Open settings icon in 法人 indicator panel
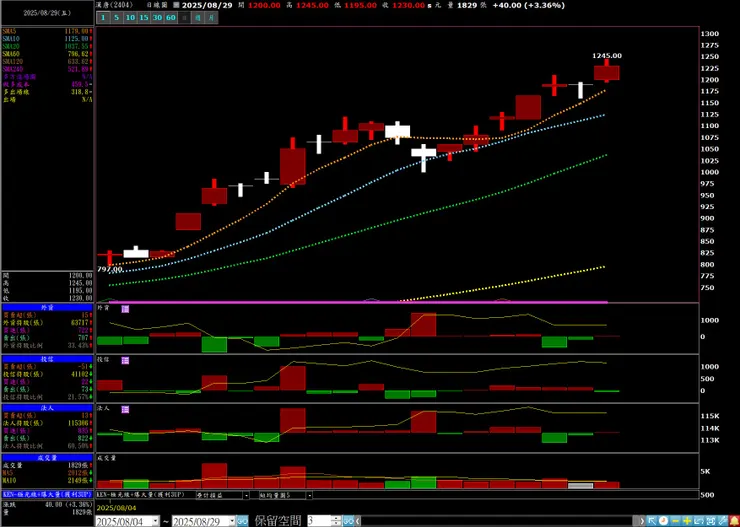The height and width of the screenshot is (527, 740). (125, 410)
